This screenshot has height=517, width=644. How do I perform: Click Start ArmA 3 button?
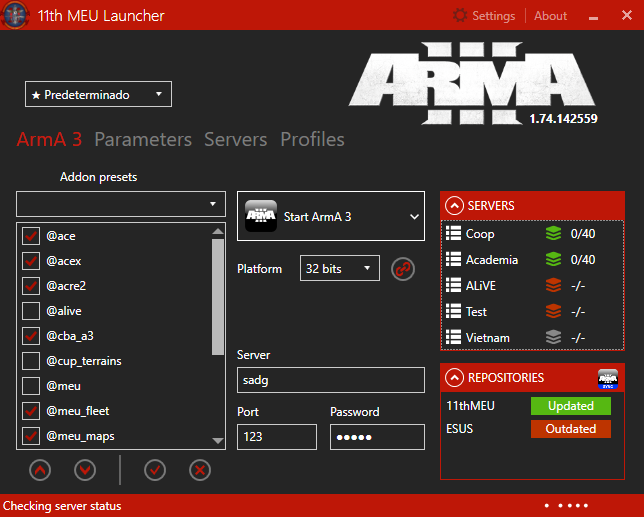pos(331,216)
